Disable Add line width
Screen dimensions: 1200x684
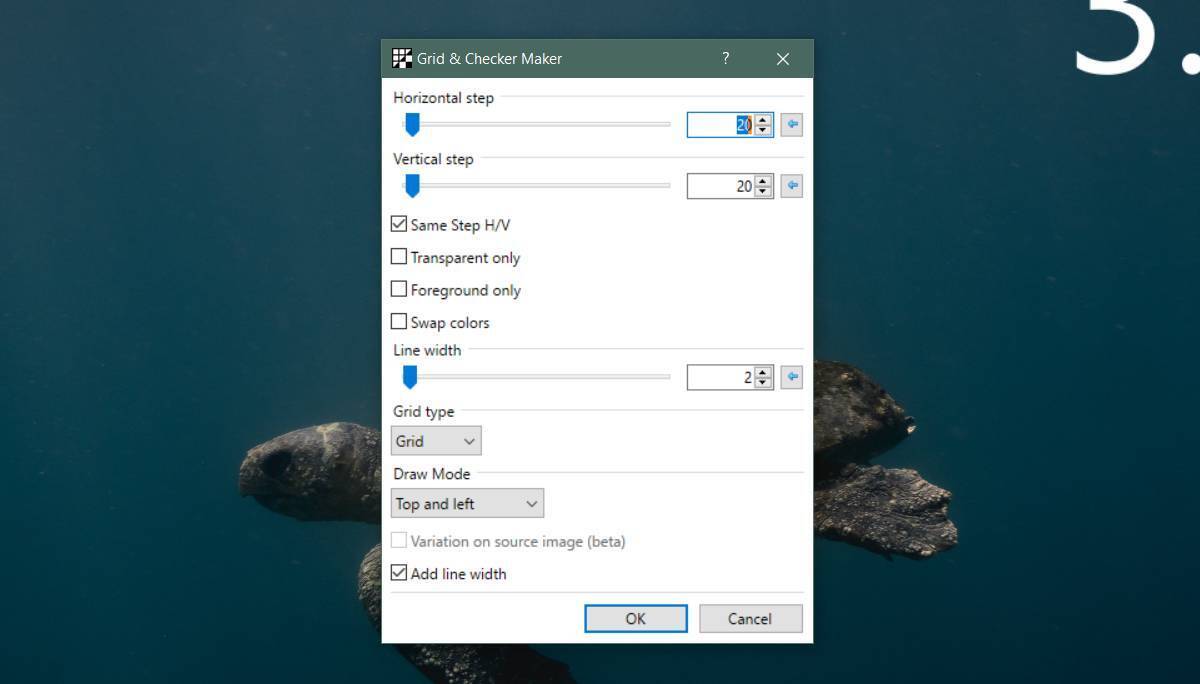click(x=398, y=573)
